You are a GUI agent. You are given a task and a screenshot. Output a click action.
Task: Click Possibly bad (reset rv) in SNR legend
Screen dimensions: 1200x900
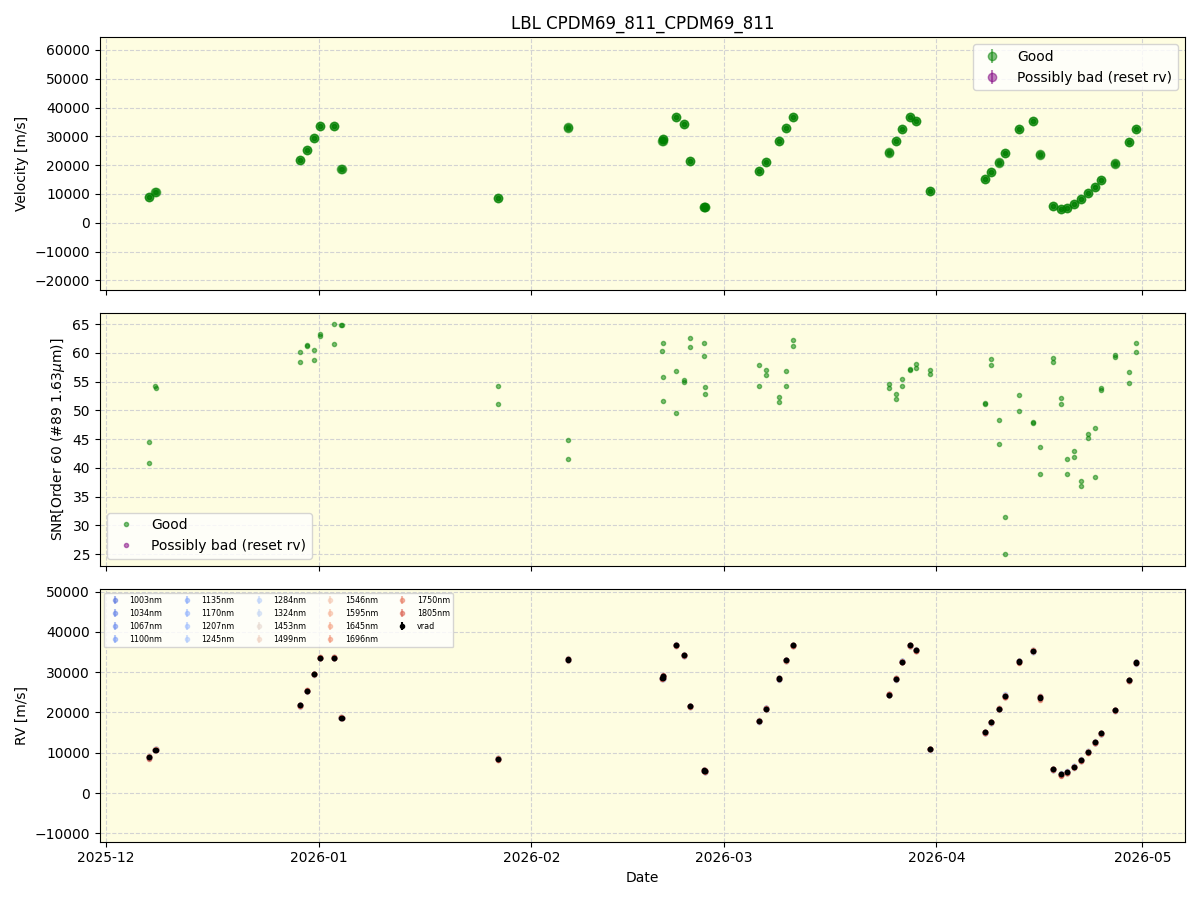click(229, 545)
